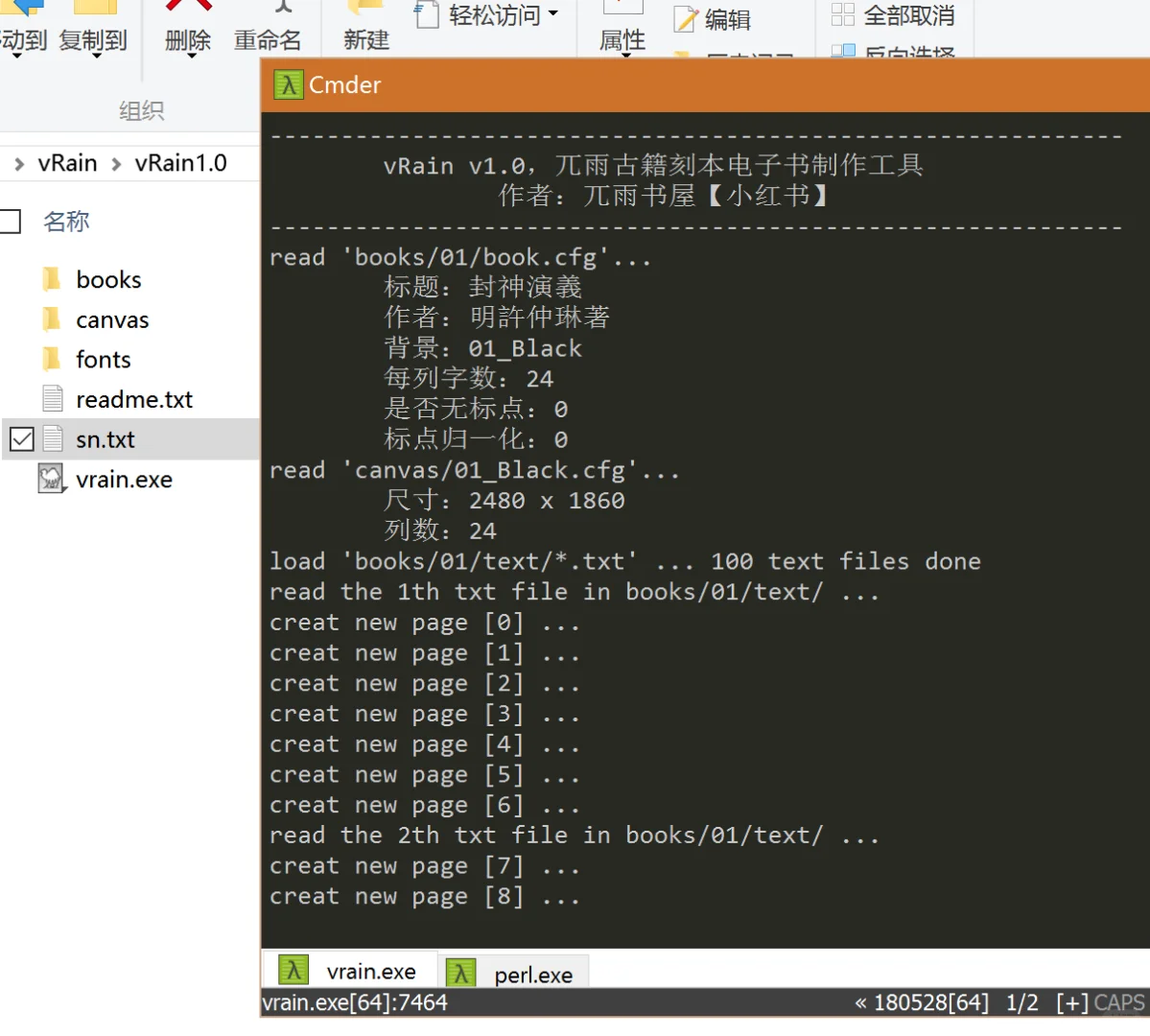
Task: Click the Cmder title bar text
Action: coord(344,85)
